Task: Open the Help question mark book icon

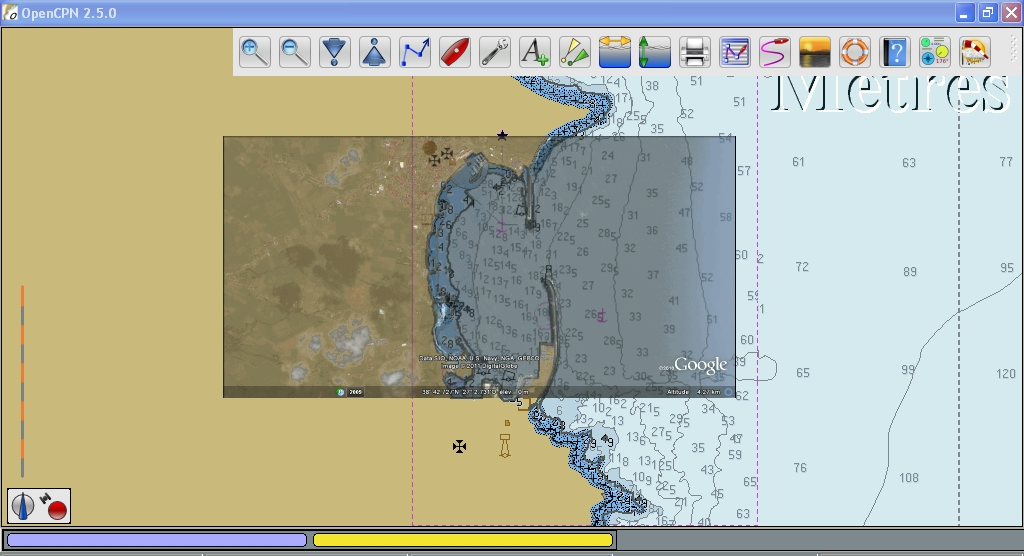Action: [895, 52]
